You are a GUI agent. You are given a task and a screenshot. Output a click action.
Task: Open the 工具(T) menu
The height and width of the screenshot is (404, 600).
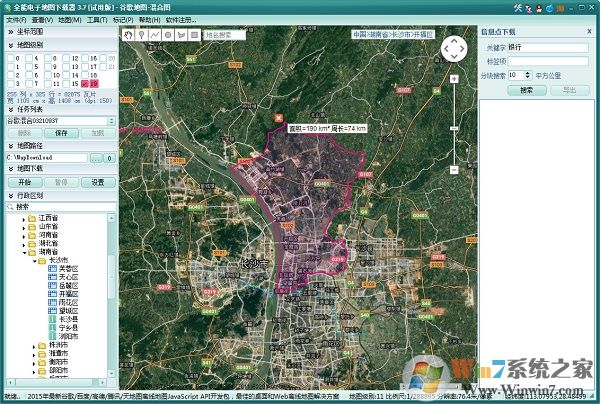(97, 19)
